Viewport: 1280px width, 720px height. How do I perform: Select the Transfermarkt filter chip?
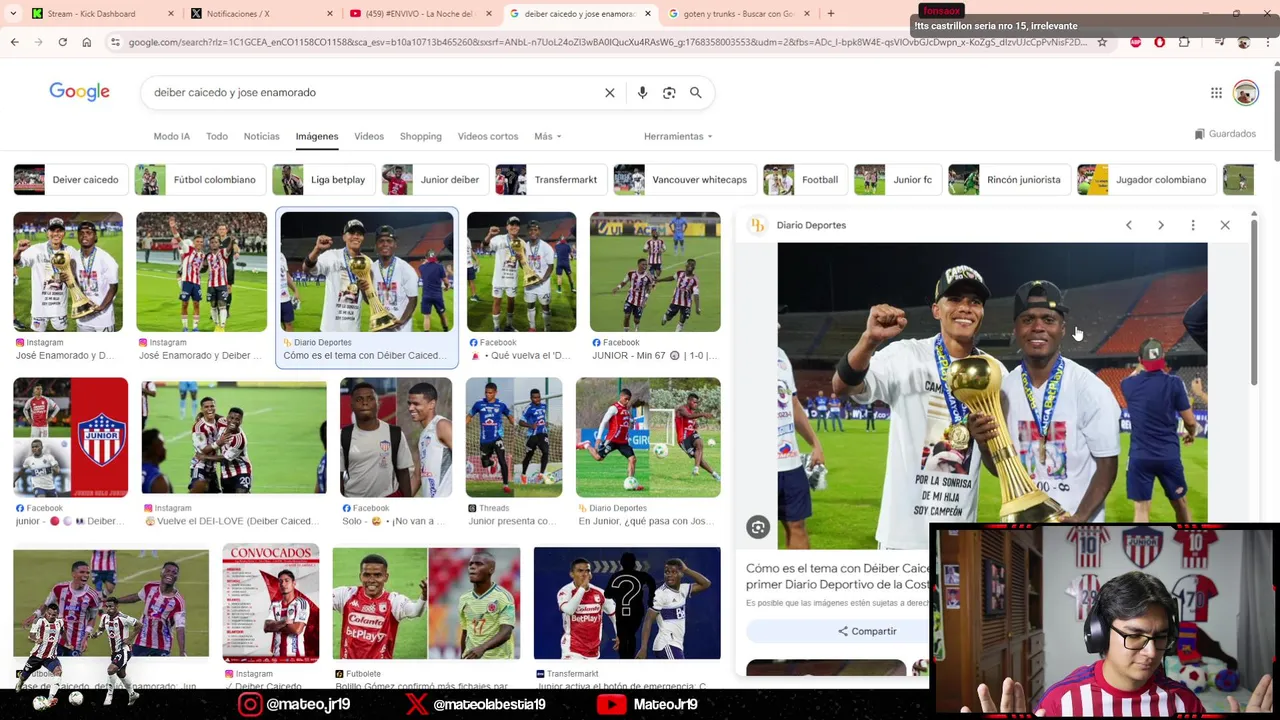[549, 180]
